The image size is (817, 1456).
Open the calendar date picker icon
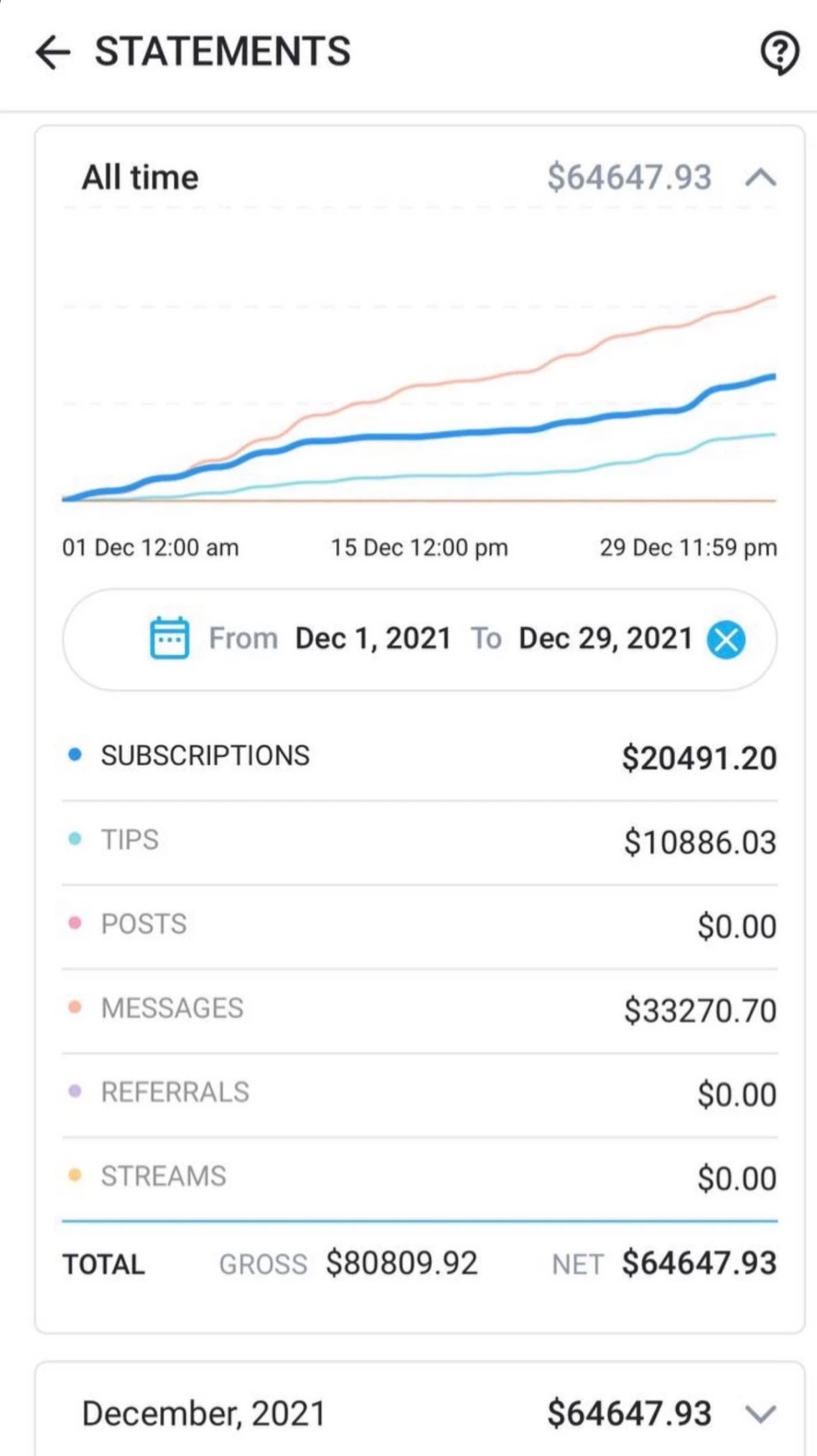169,638
